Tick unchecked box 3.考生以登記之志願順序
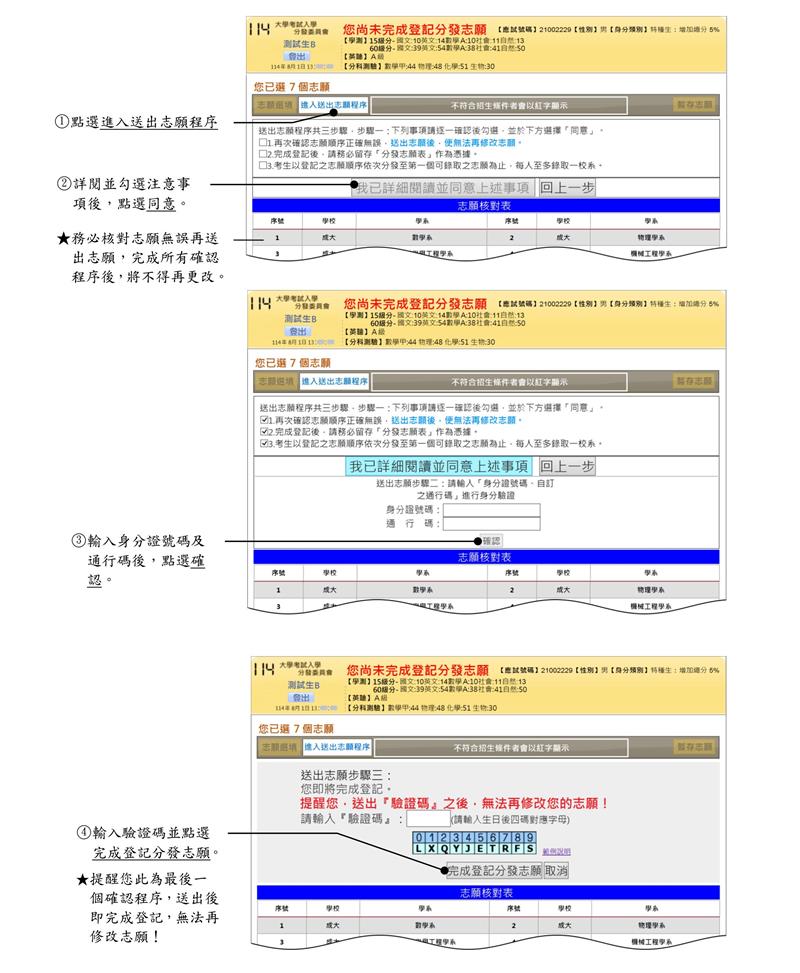Viewport: 800px width, 973px height. pyautogui.click(x=263, y=165)
